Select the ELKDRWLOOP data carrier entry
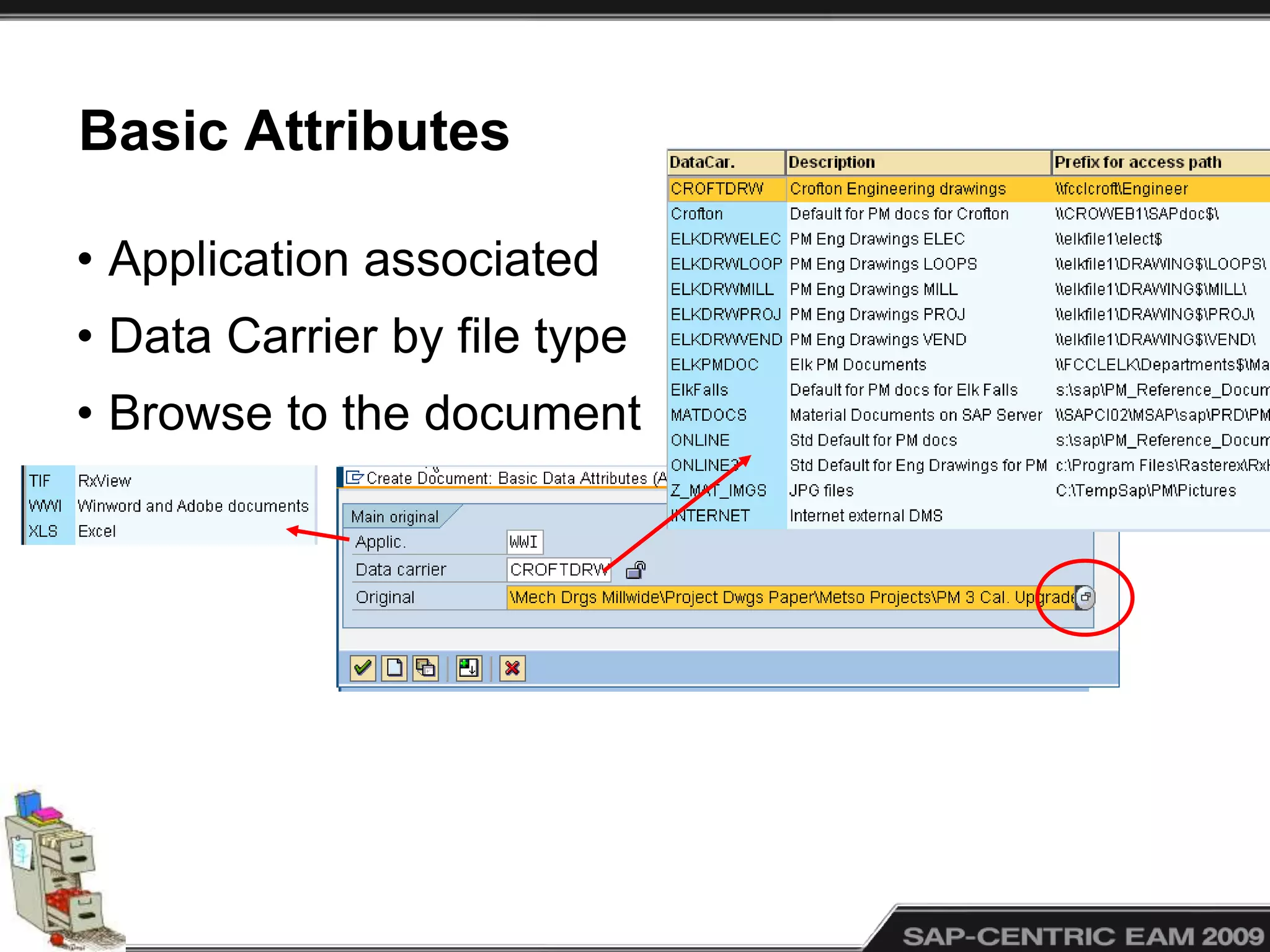Image resolution: width=1270 pixels, height=952 pixels. pos(727,265)
